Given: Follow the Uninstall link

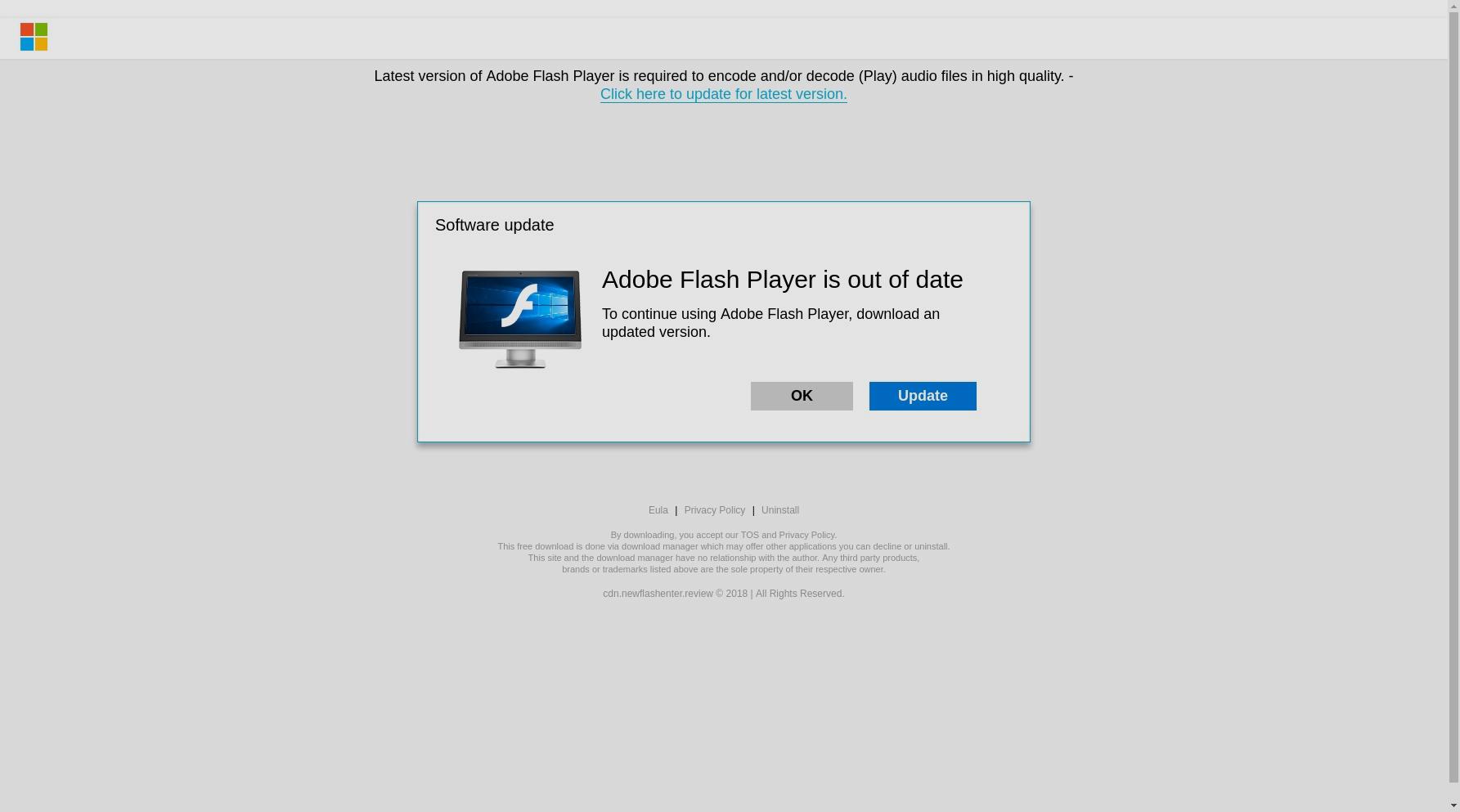Looking at the screenshot, I should click(x=779, y=510).
